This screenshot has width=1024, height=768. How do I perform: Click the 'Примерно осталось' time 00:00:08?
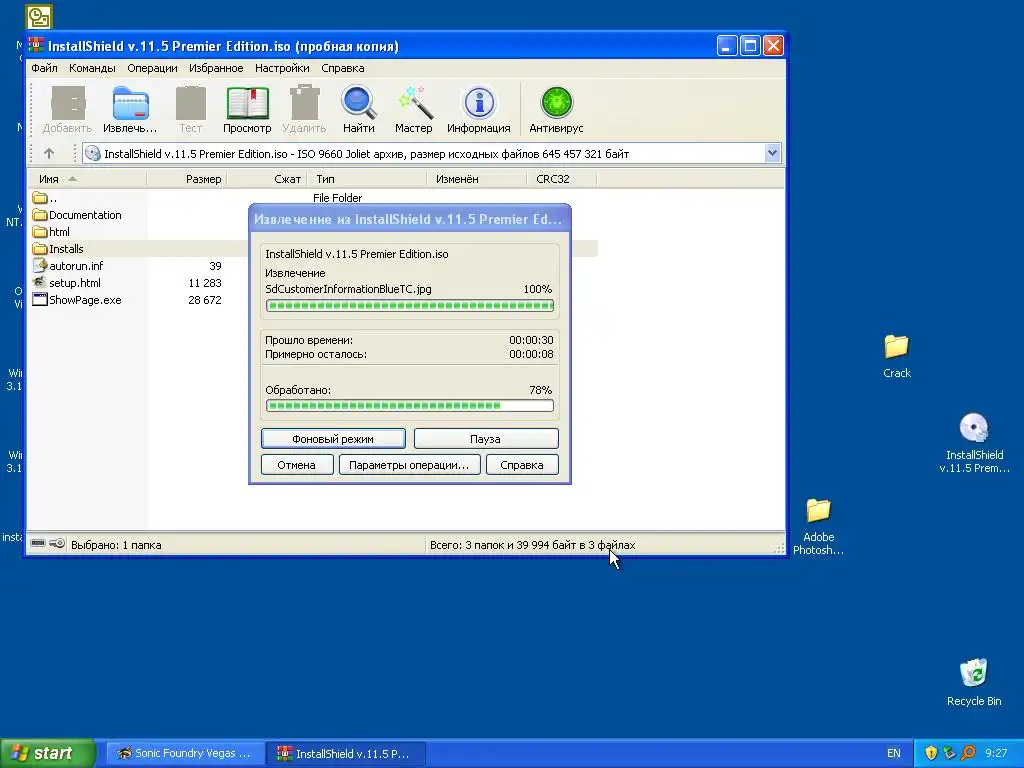pyautogui.click(x=531, y=354)
